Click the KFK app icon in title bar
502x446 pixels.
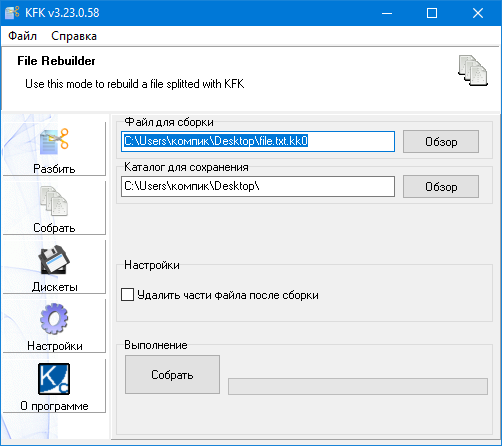[12, 13]
